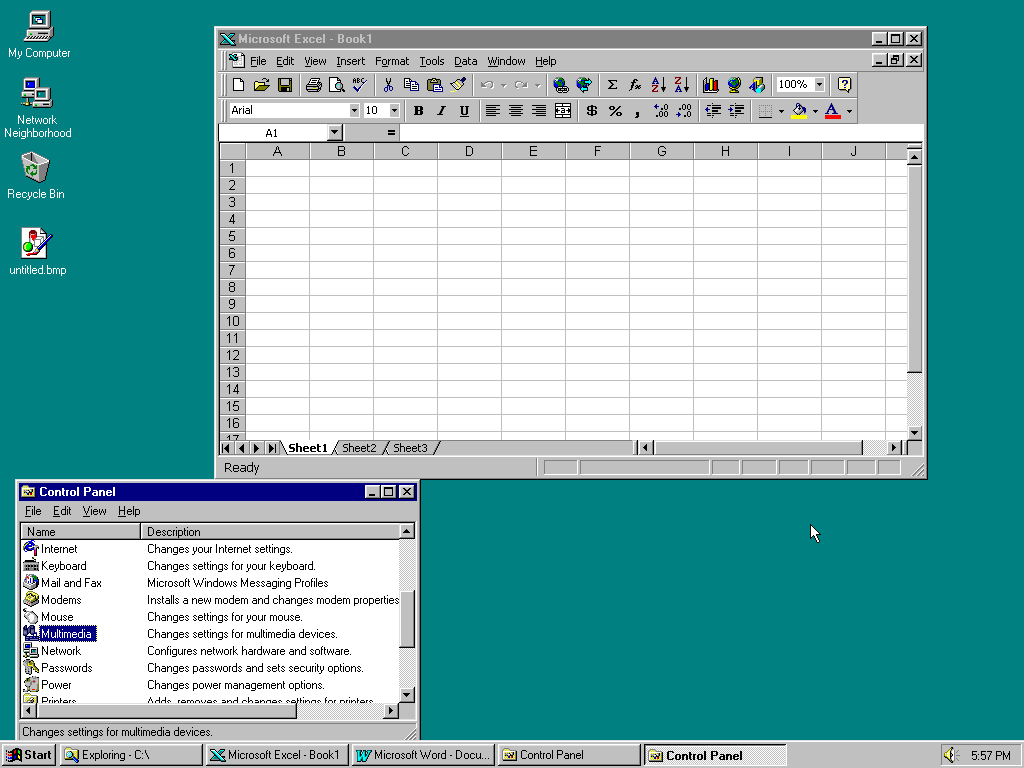Click the Cut scissors icon

(x=388, y=85)
